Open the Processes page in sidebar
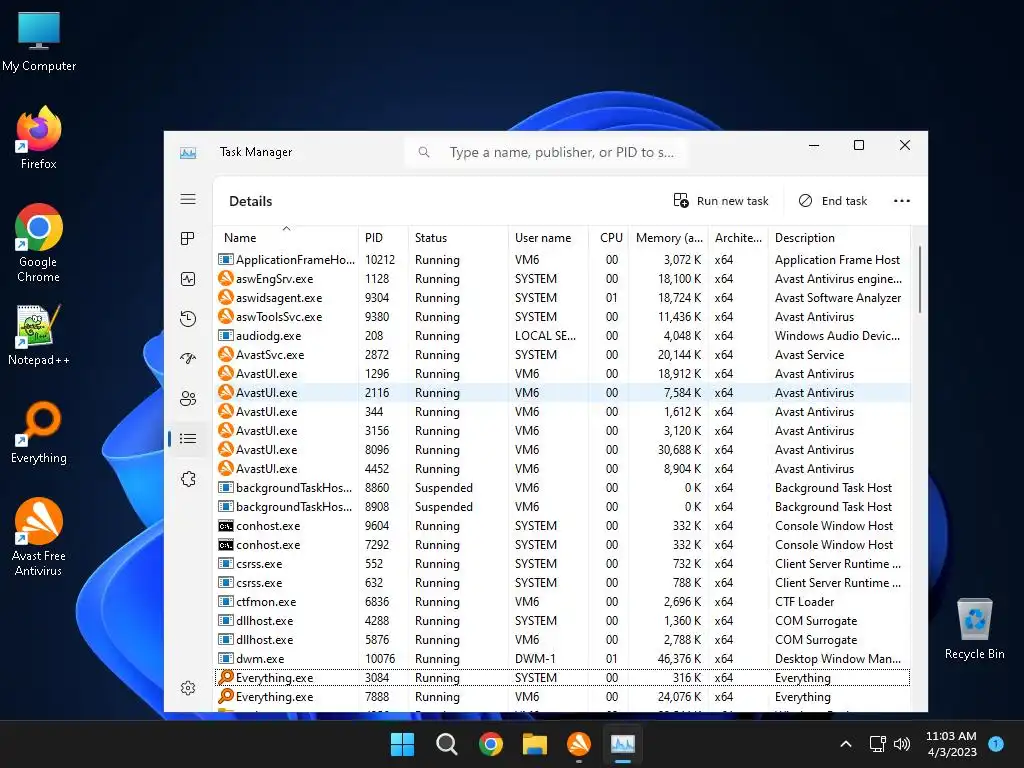 (188, 238)
